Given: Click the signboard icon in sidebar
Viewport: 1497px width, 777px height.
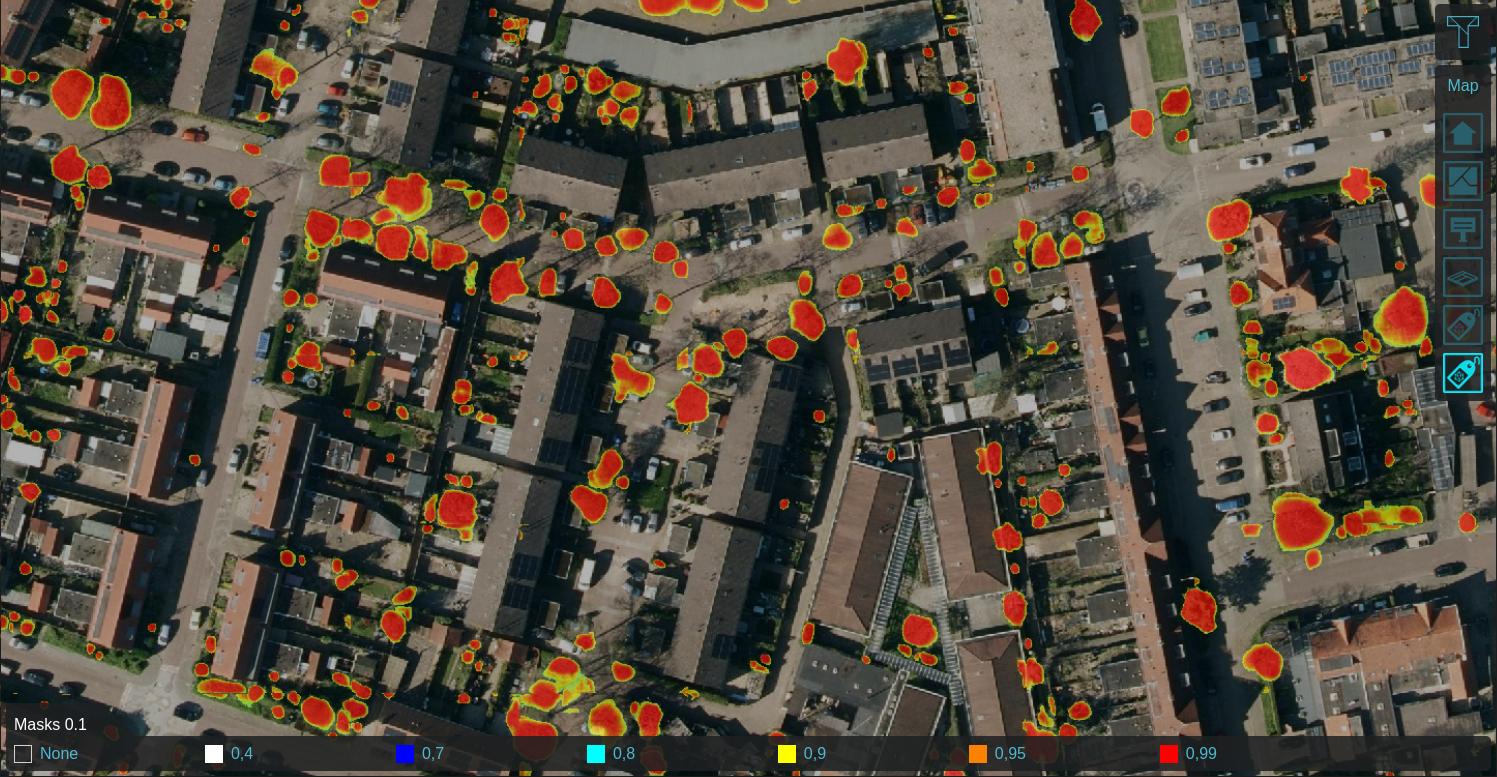Looking at the screenshot, I should tap(1462, 229).
